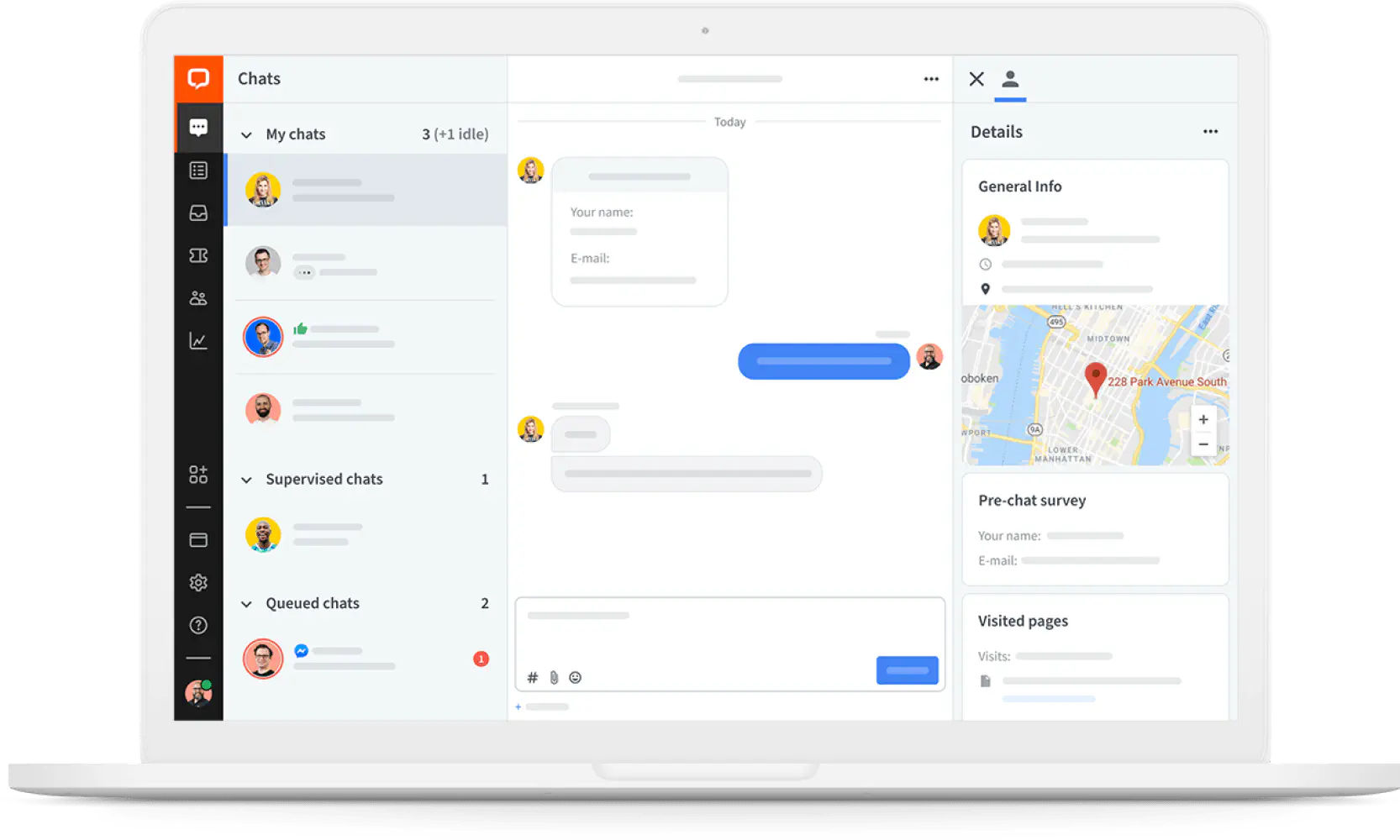Collapse the Supervised chats section

(246, 480)
